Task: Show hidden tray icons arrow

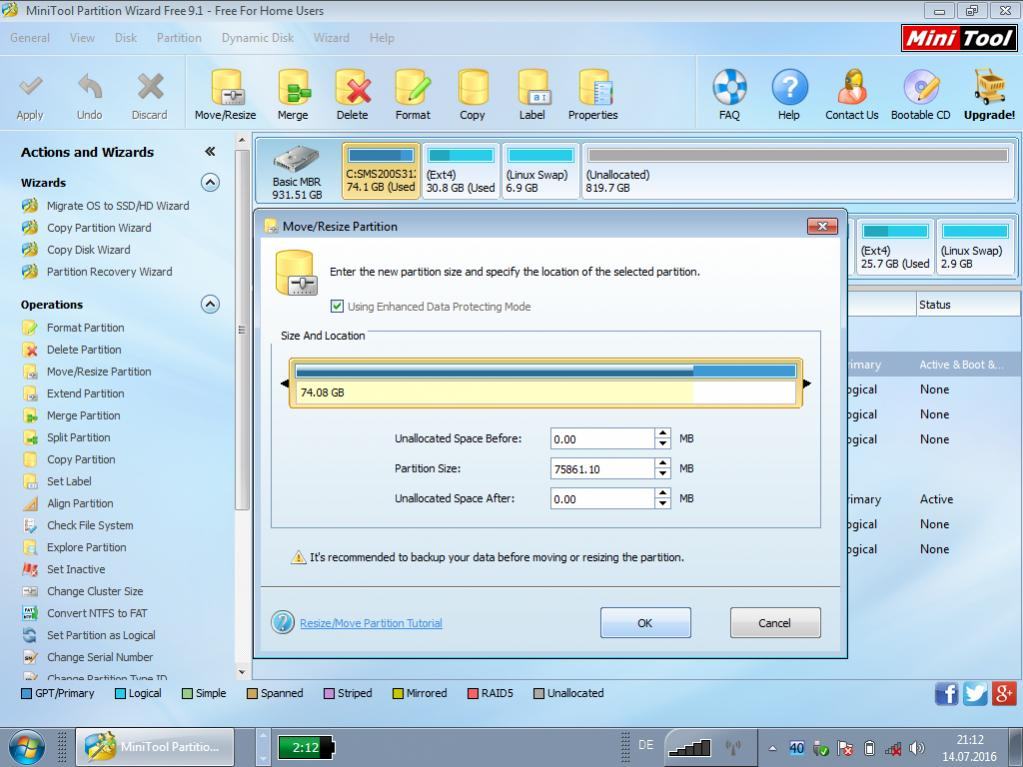Action: point(772,749)
